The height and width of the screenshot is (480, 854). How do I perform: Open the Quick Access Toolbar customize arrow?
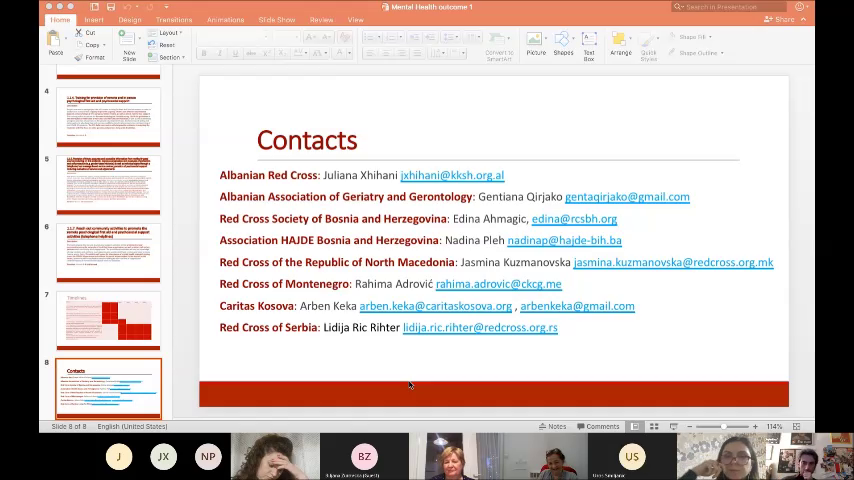click(166, 7)
